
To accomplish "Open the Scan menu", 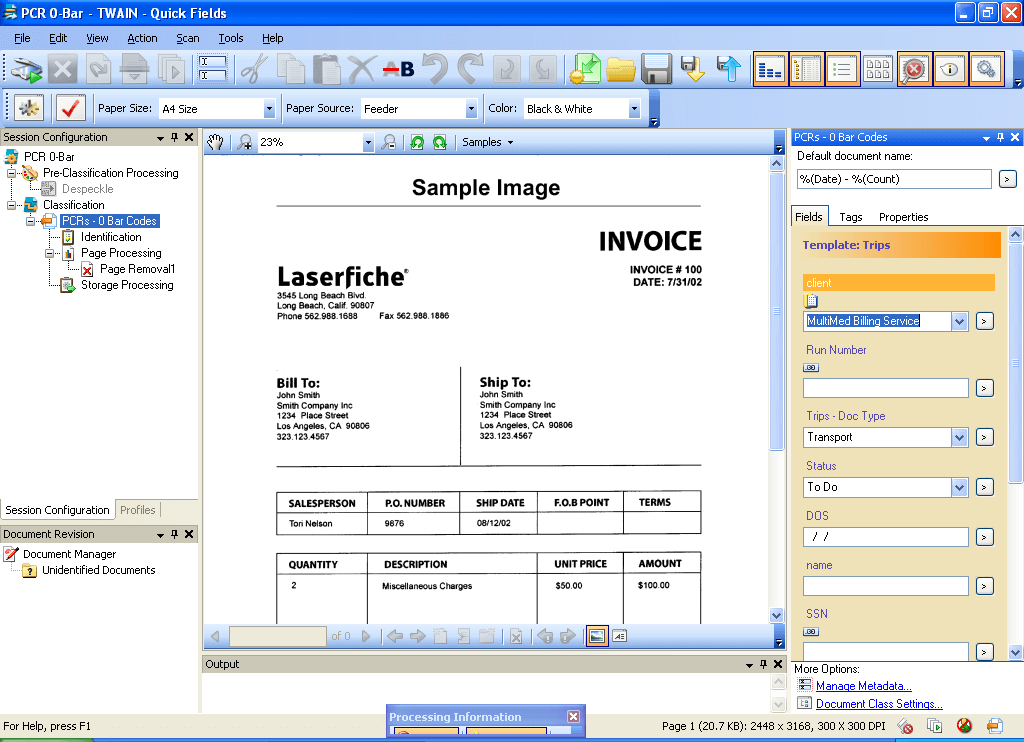I will point(187,38).
